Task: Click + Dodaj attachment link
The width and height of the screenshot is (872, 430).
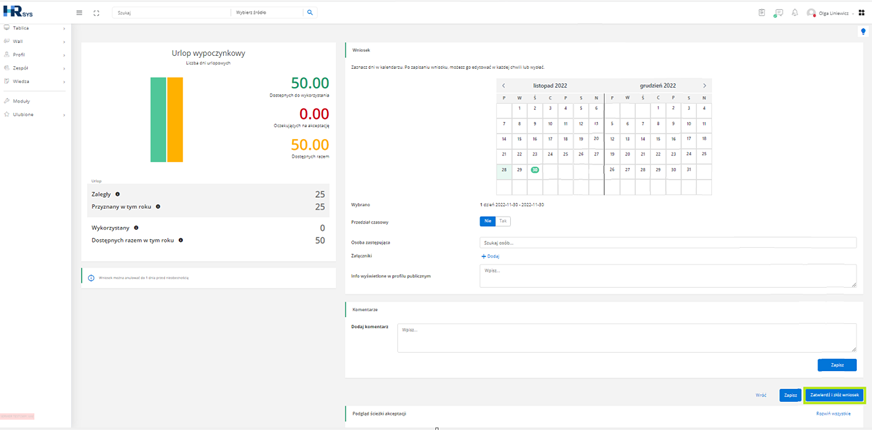Action: click(490, 256)
